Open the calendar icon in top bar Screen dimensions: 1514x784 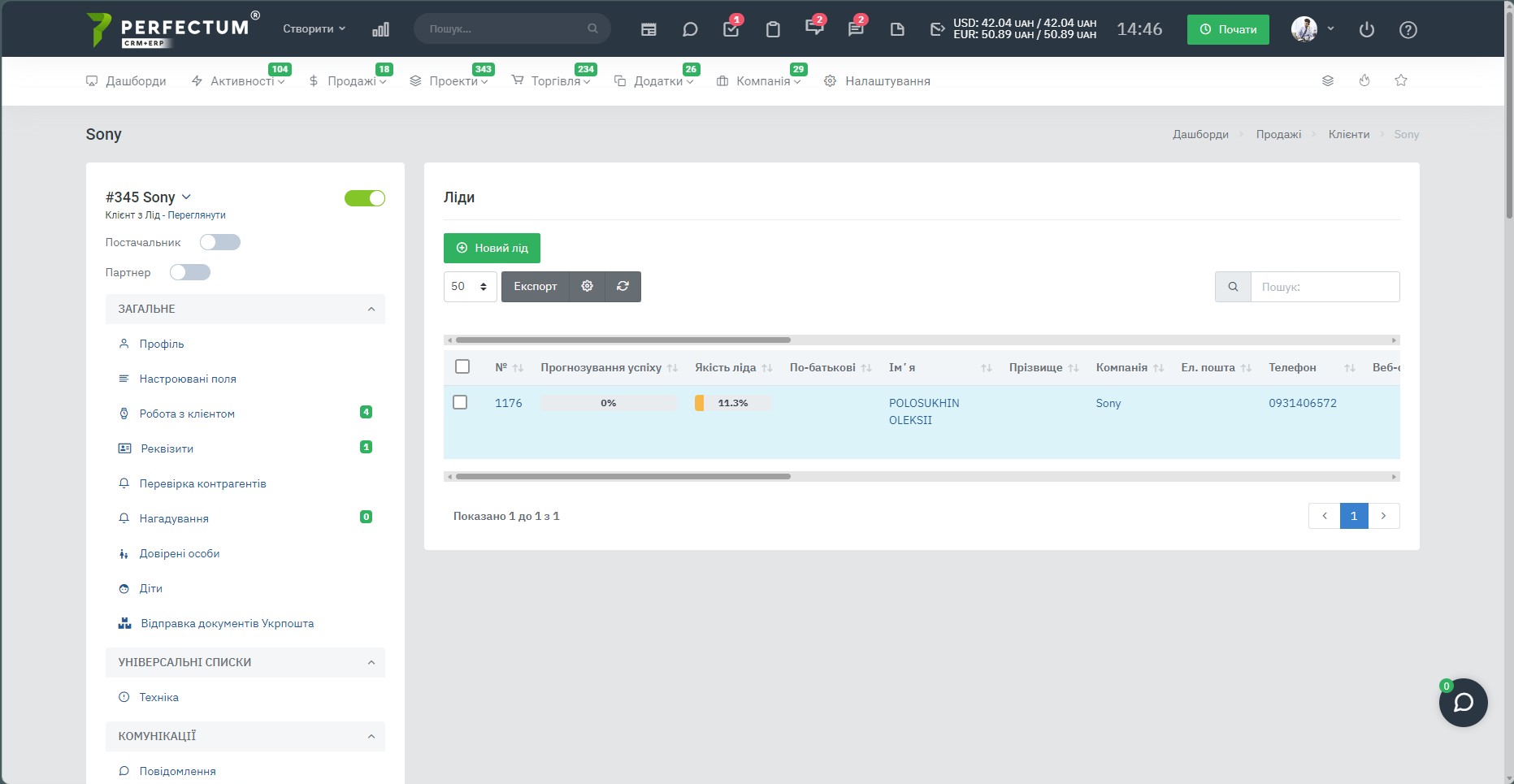pos(649,29)
